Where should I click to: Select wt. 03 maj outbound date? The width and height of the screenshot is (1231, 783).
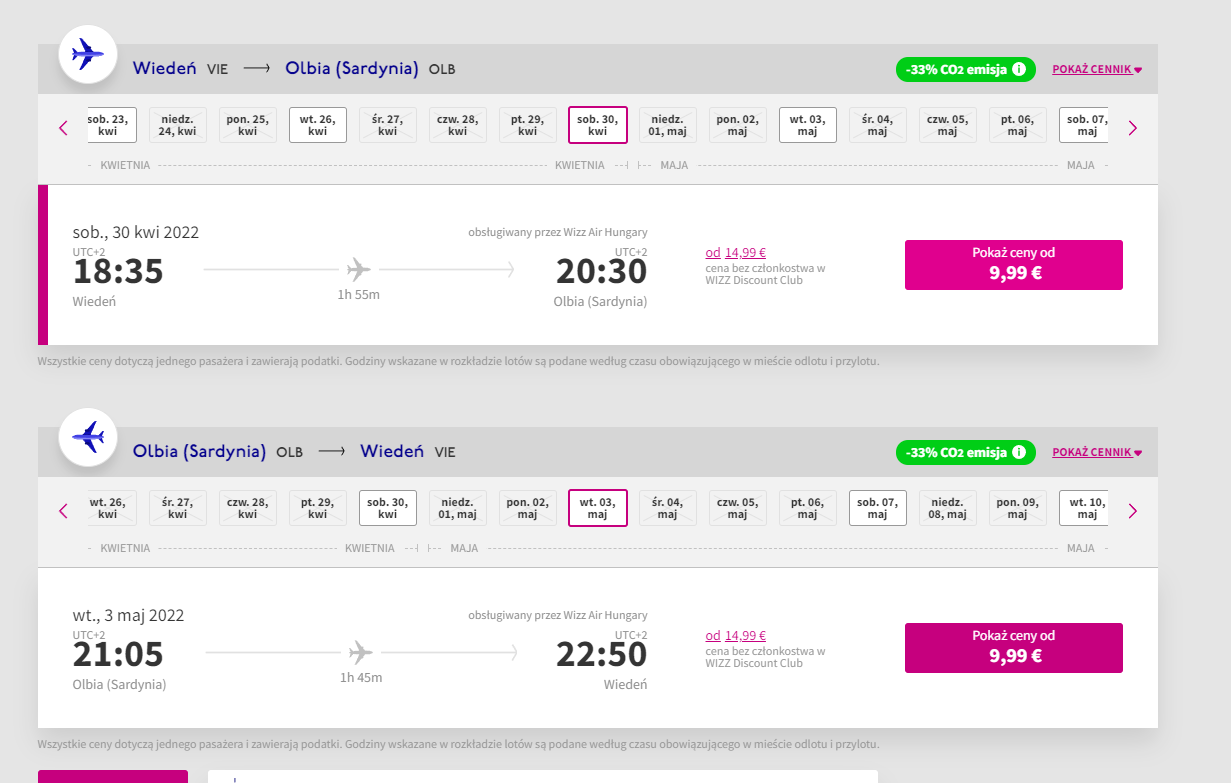[808, 125]
